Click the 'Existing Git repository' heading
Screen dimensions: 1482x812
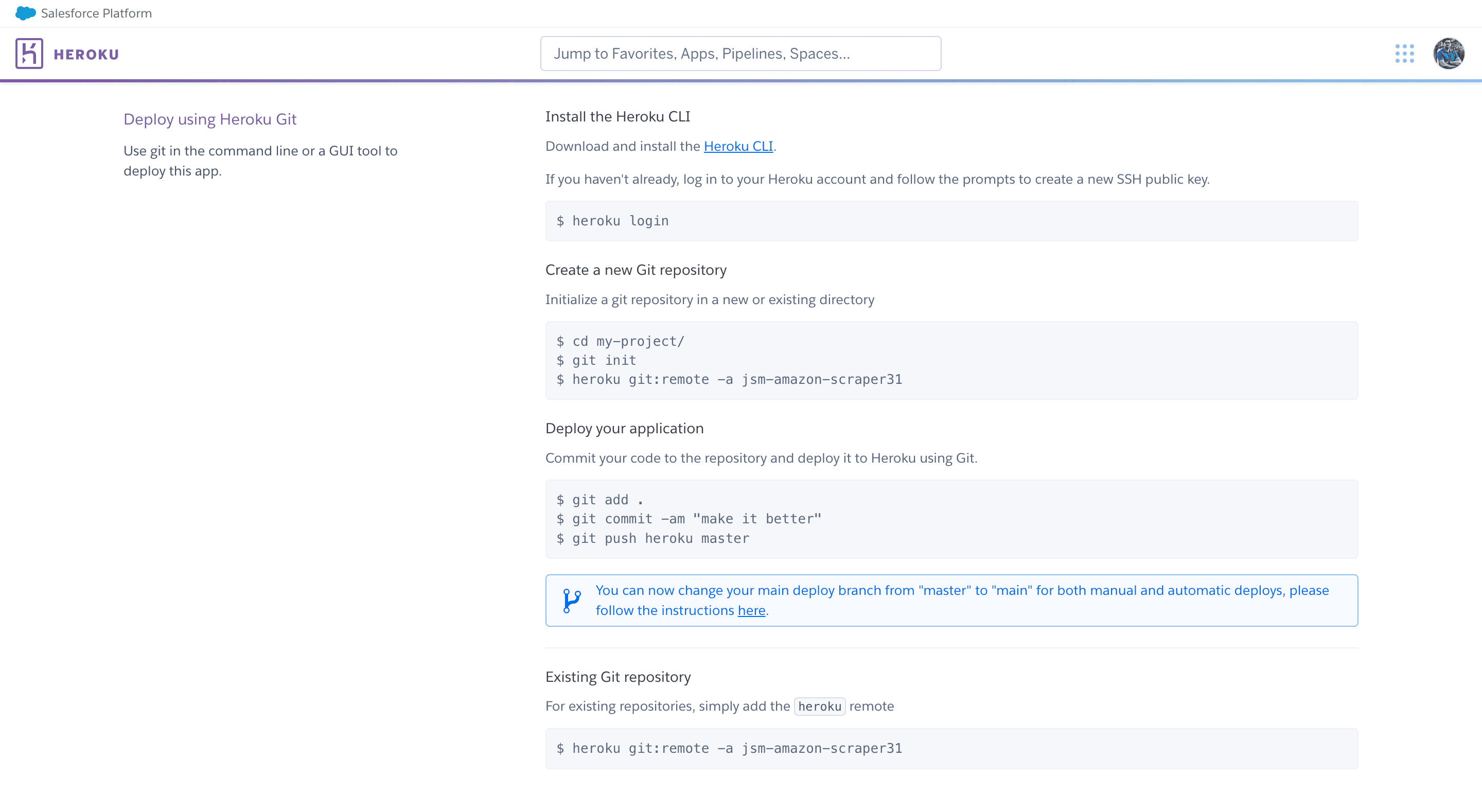tap(618, 677)
